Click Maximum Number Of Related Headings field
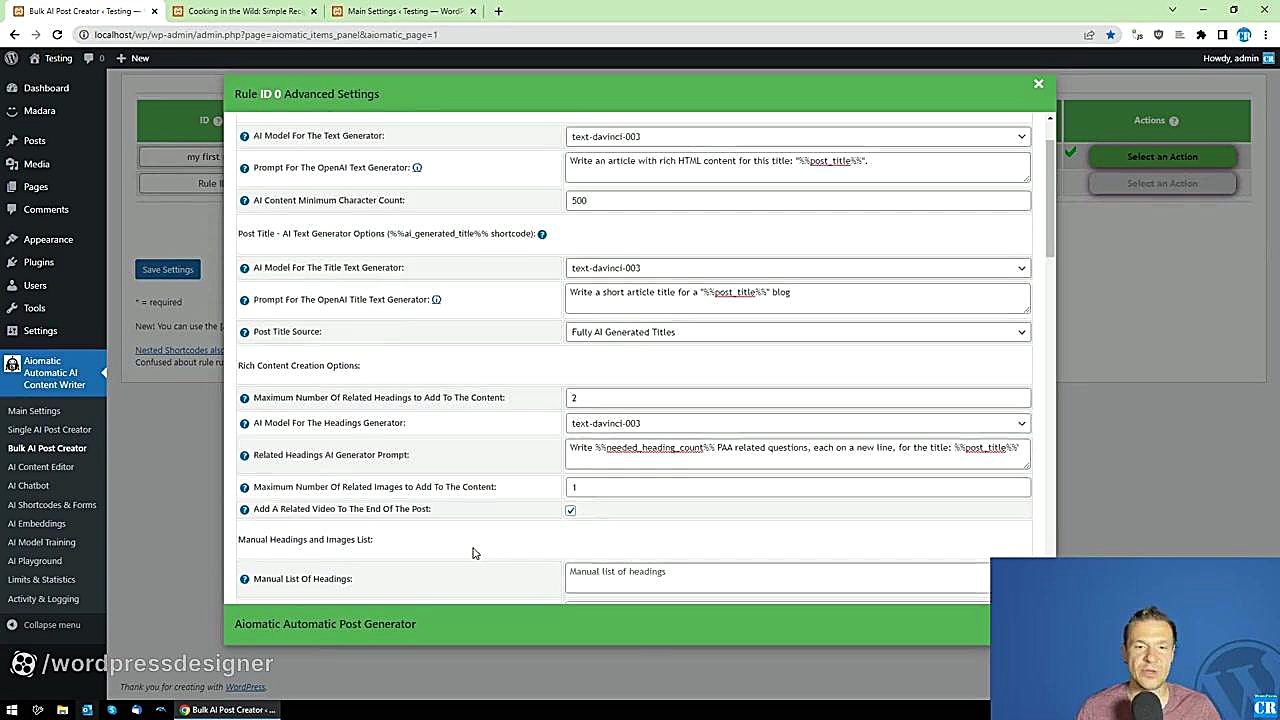Screen dimensions: 1280x720 click(798, 398)
